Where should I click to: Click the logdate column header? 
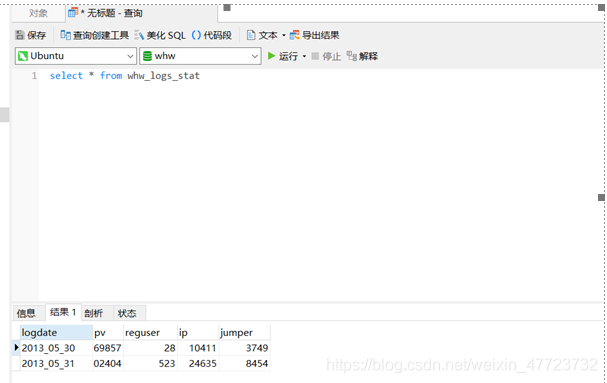pyautogui.click(x=56, y=333)
